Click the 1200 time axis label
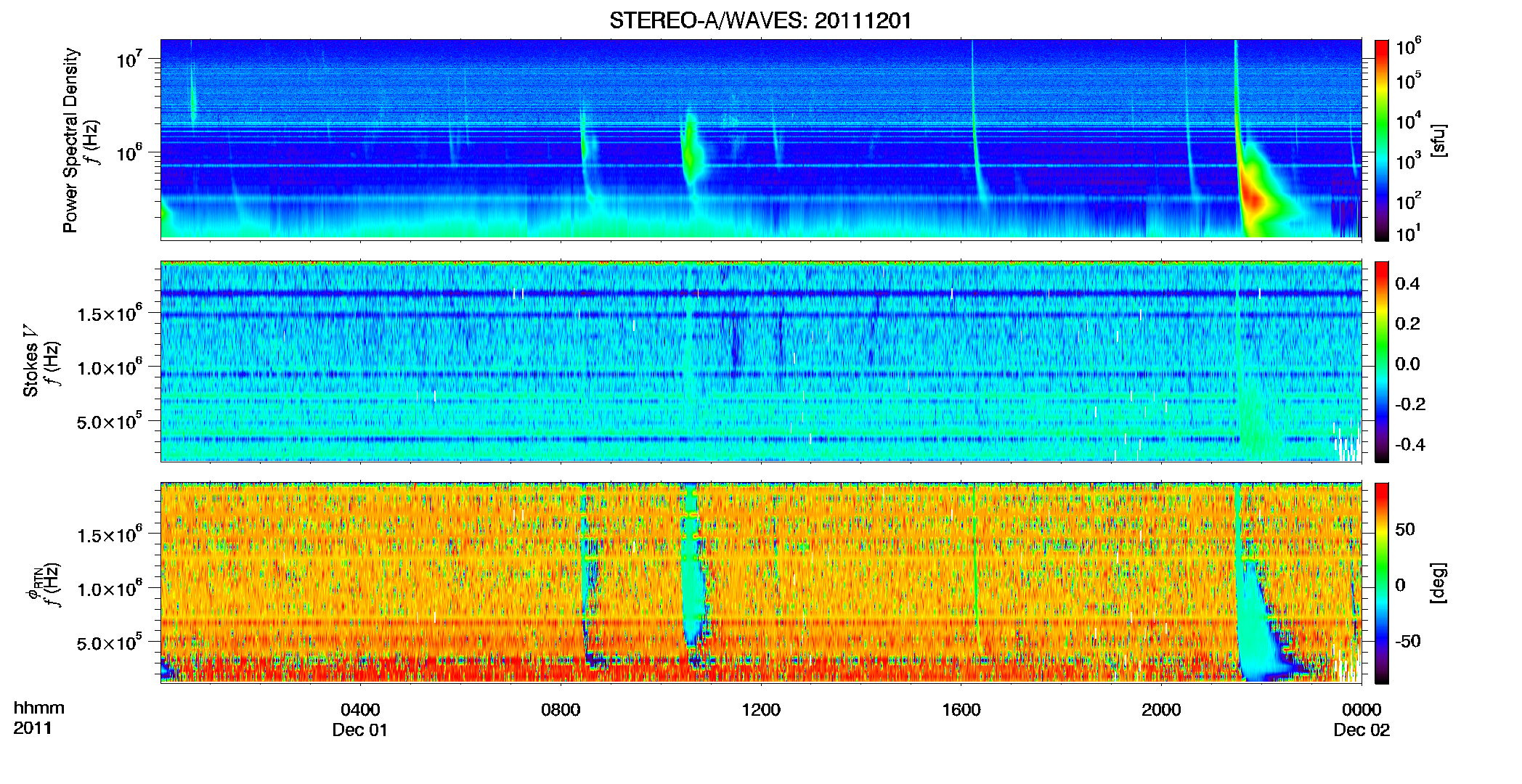The image size is (1522, 784). tap(761, 710)
